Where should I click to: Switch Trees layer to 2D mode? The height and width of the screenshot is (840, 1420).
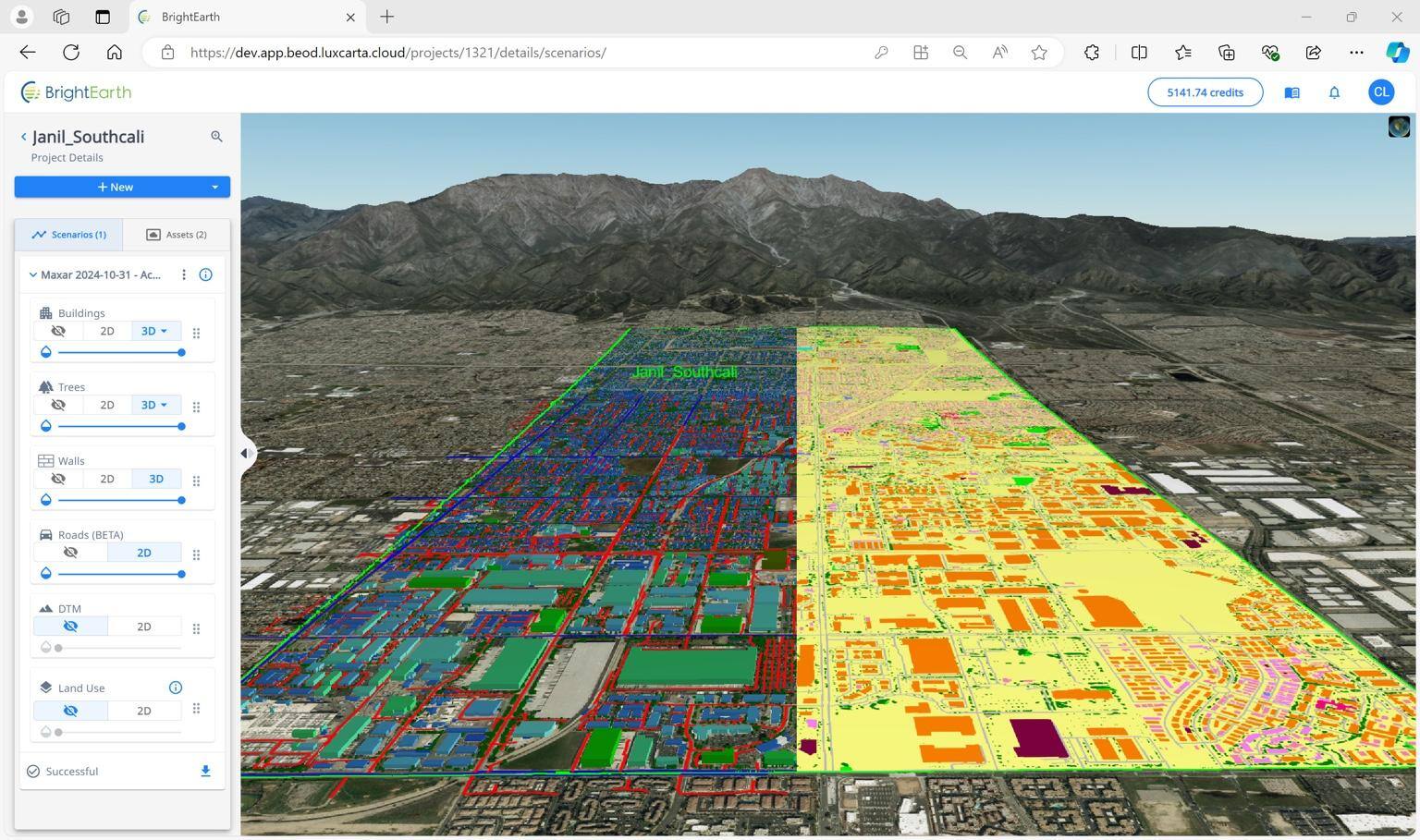(x=107, y=405)
